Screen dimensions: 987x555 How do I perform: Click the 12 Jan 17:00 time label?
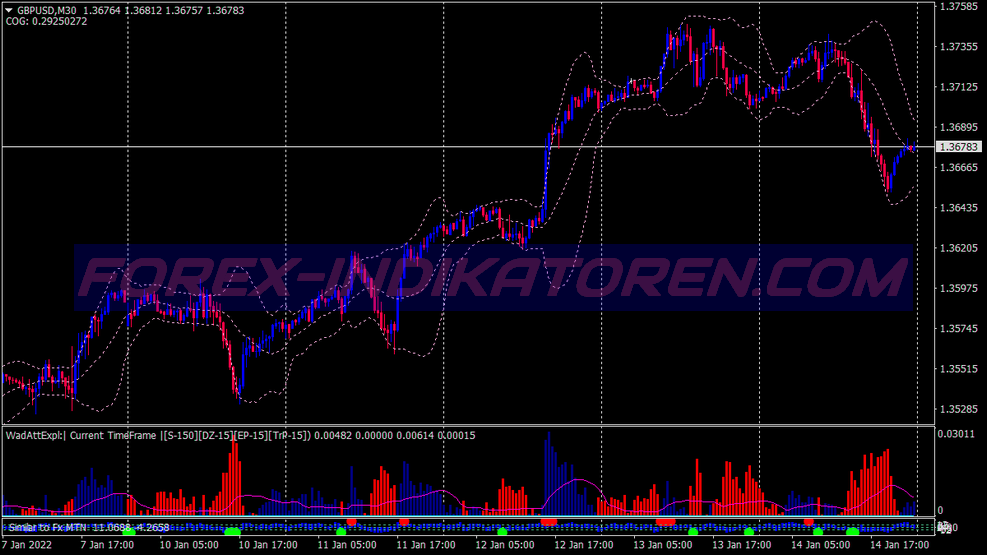(x=584, y=545)
